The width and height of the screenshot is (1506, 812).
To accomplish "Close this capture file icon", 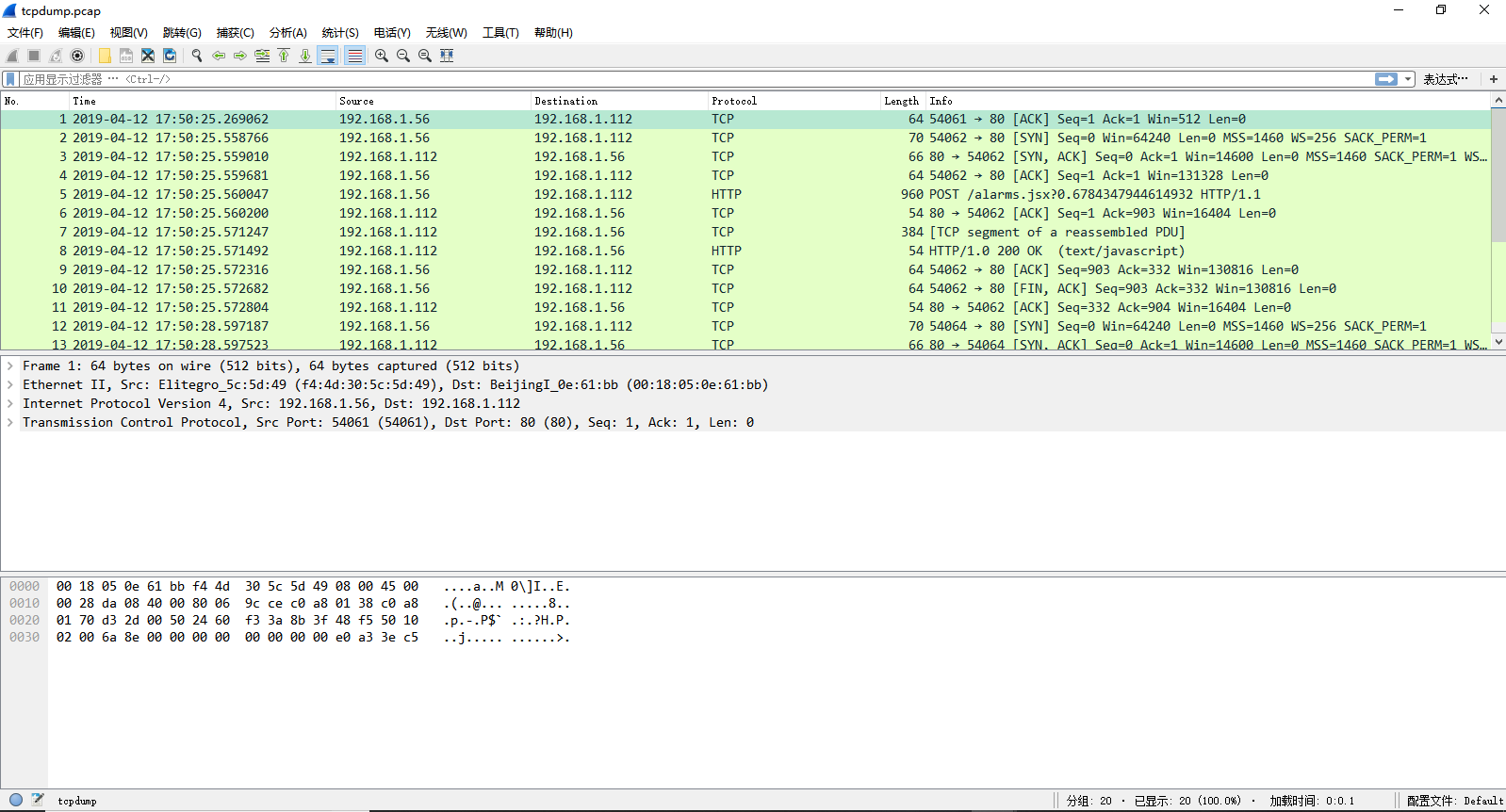I will point(148,56).
